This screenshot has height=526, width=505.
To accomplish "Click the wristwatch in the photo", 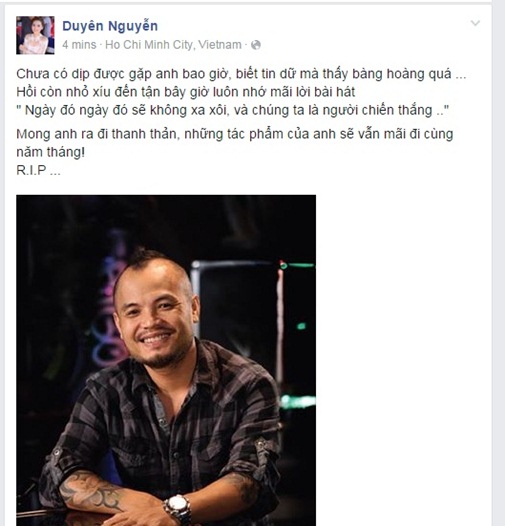I will [178, 507].
